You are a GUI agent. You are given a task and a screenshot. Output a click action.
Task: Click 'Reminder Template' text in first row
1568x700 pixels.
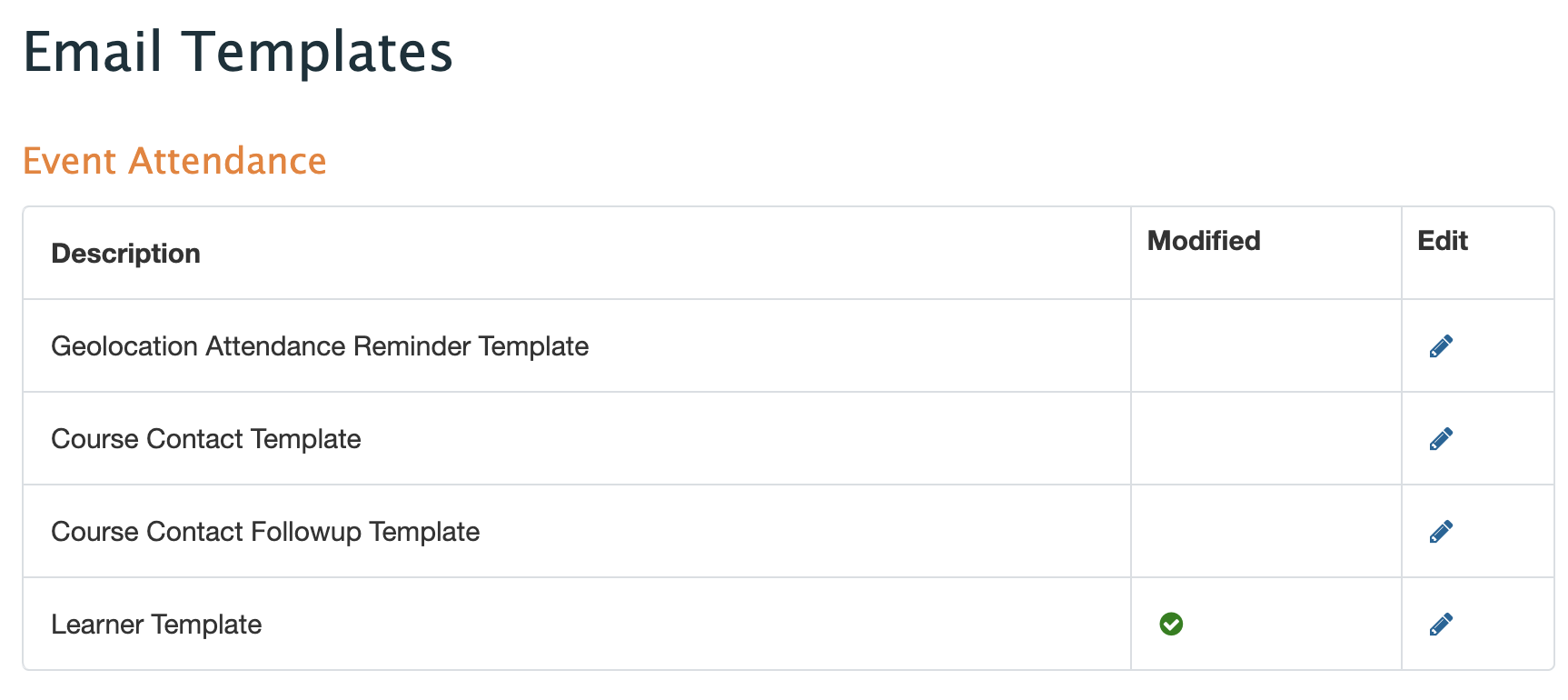pyautogui.click(x=471, y=346)
